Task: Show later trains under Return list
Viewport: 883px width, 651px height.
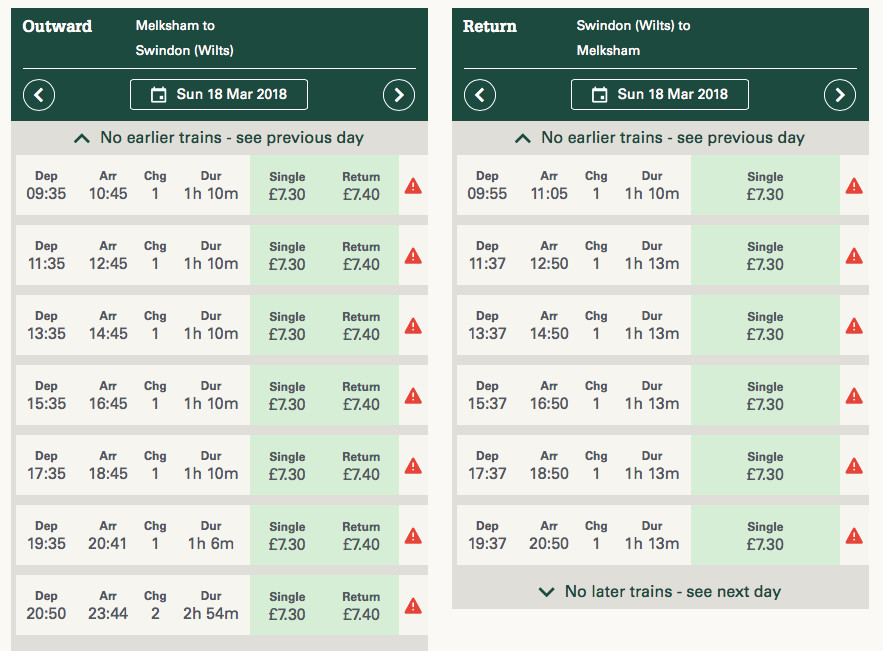Action: pos(660,592)
